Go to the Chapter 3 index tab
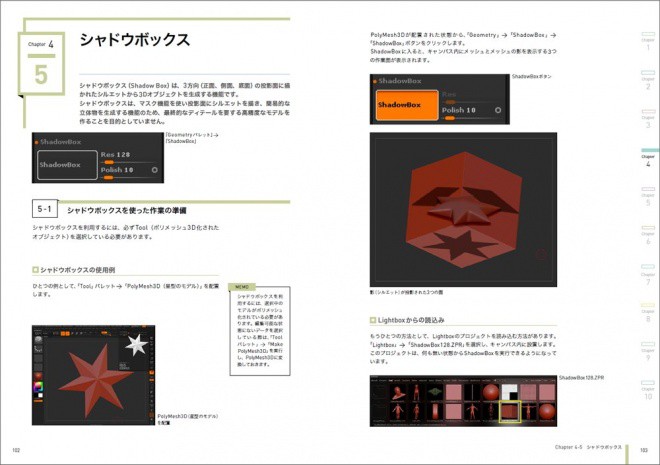This screenshot has width=660, height=465. point(648,119)
